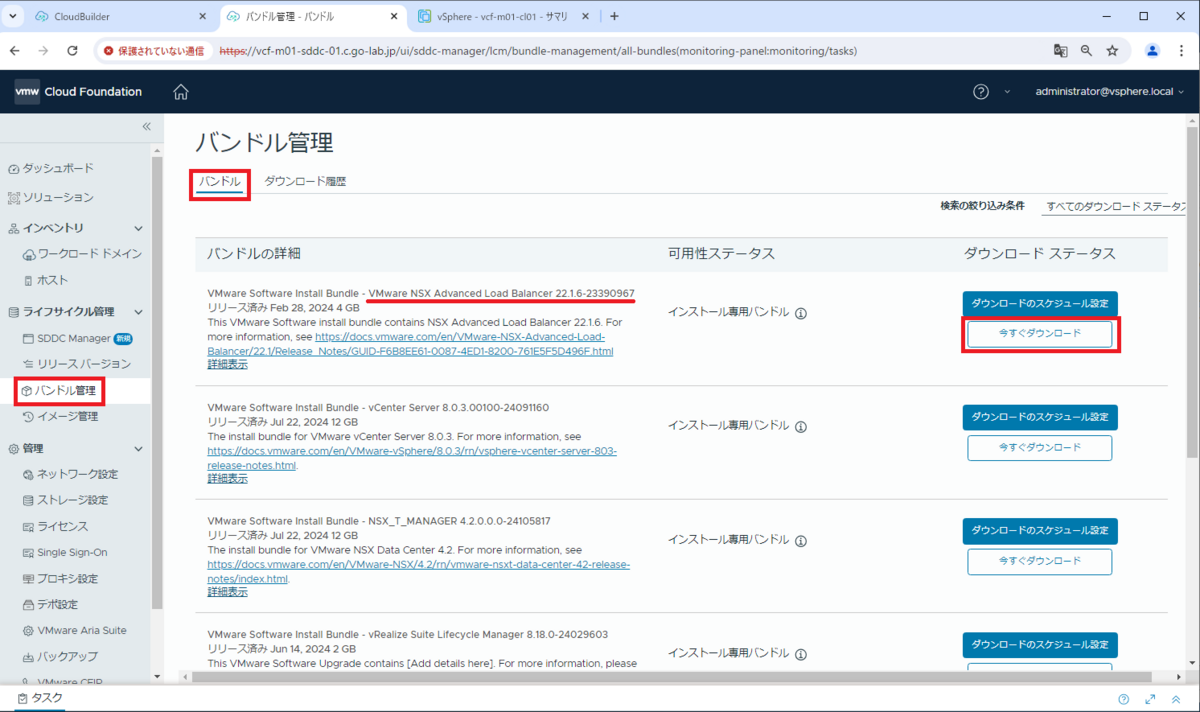This screenshot has height=712, width=1200.
Task: Go back in browser history
Action: (x=15, y=50)
